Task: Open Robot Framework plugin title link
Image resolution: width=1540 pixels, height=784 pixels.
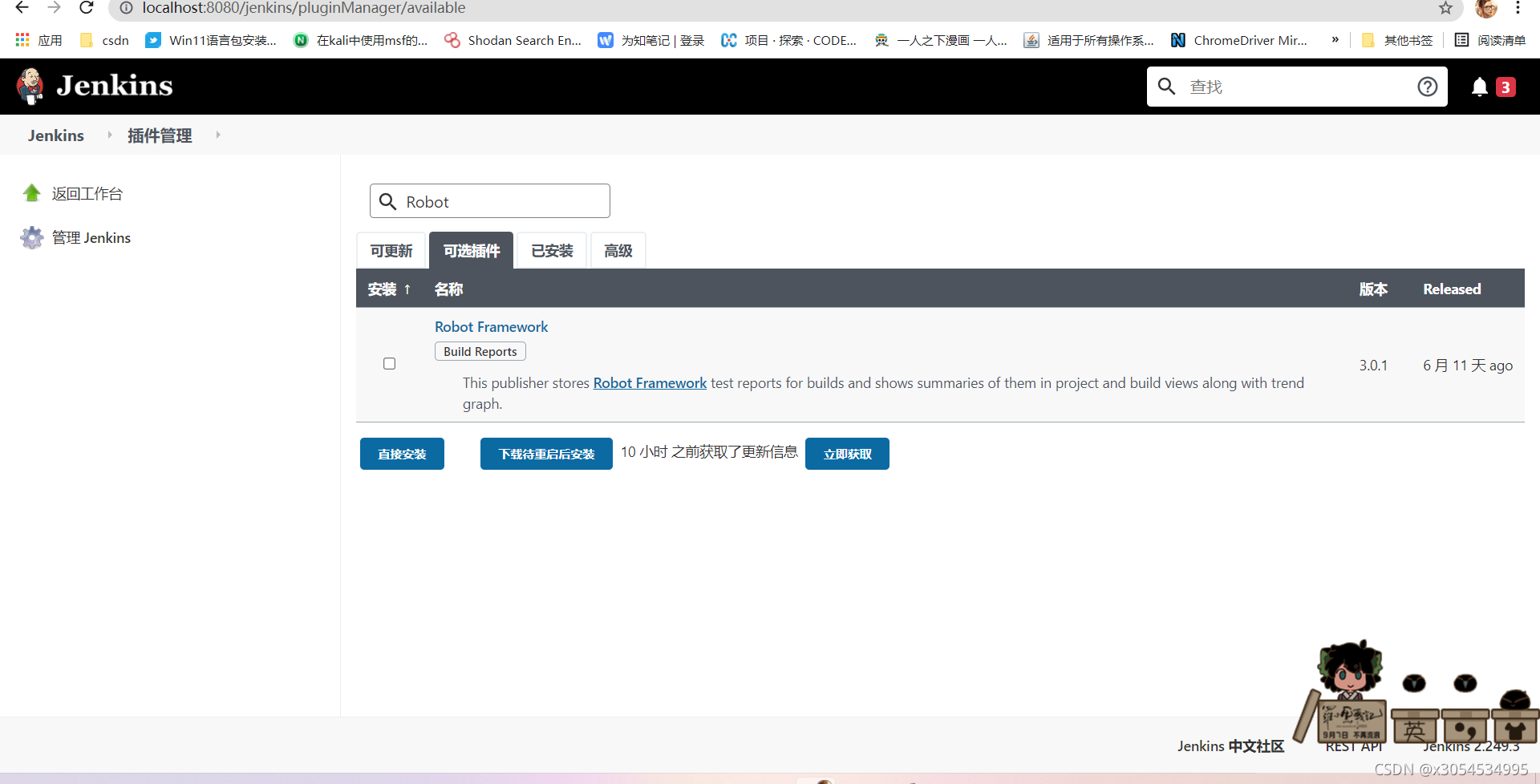Action: pos(492,327)
